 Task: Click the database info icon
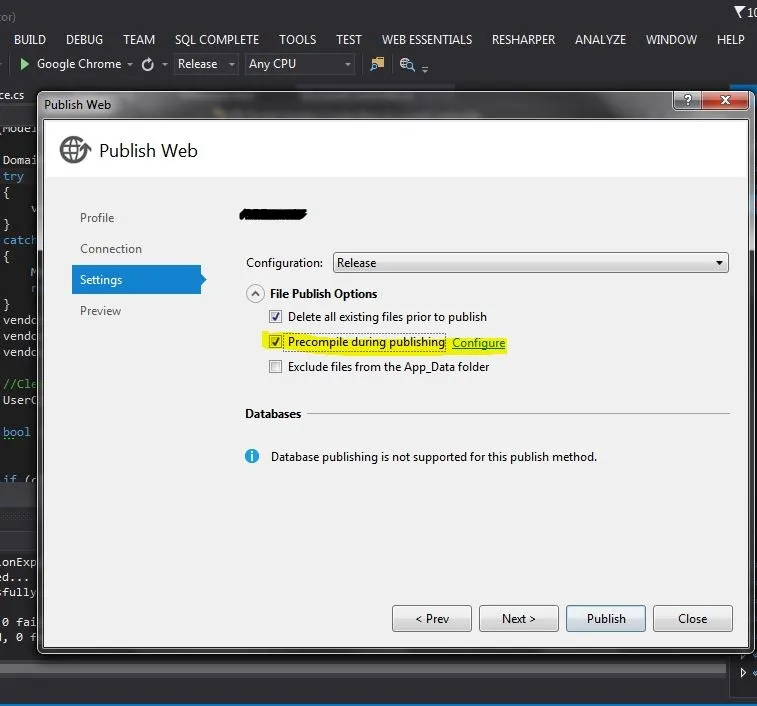click(x=252, y=456)
